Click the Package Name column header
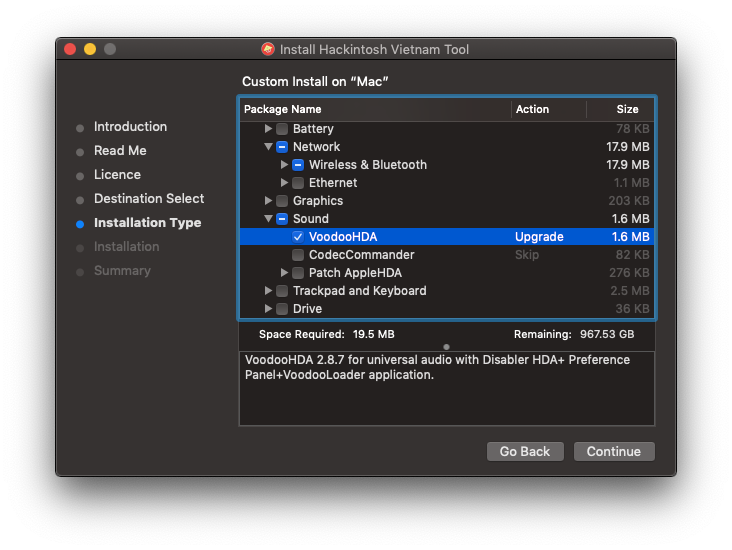732x550 pixels. point(375,109)
